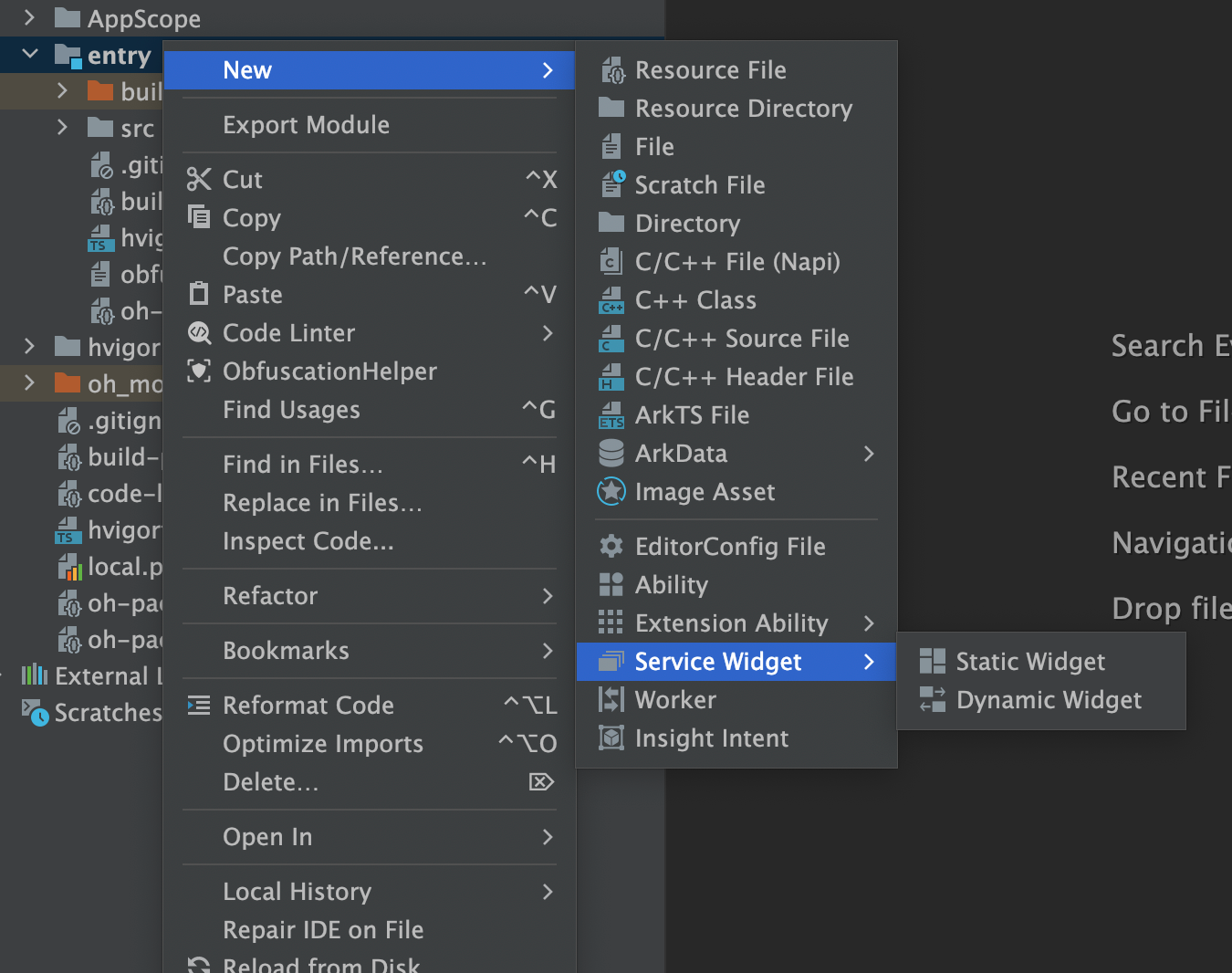Click the Worker icon in submenu
Image resolution: width=1232 pixels, height=973 pixels.
click(611, 700)
